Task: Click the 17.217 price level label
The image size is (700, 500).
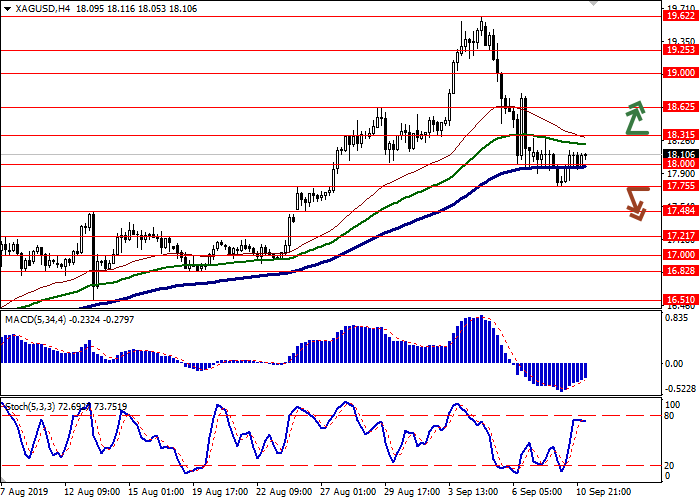Action: [x=680, y=236]
